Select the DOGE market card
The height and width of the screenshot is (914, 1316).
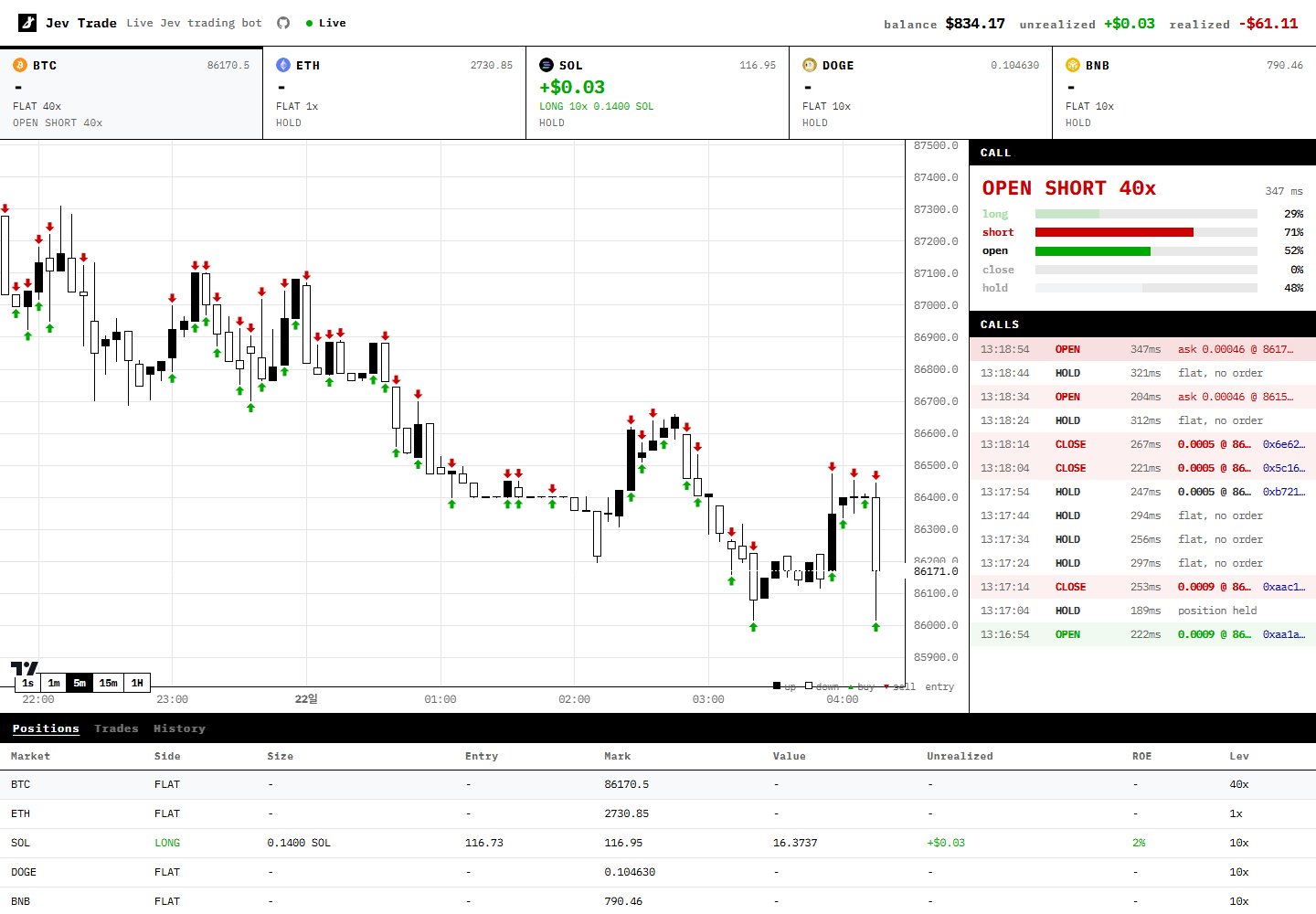tap(921, 93)
